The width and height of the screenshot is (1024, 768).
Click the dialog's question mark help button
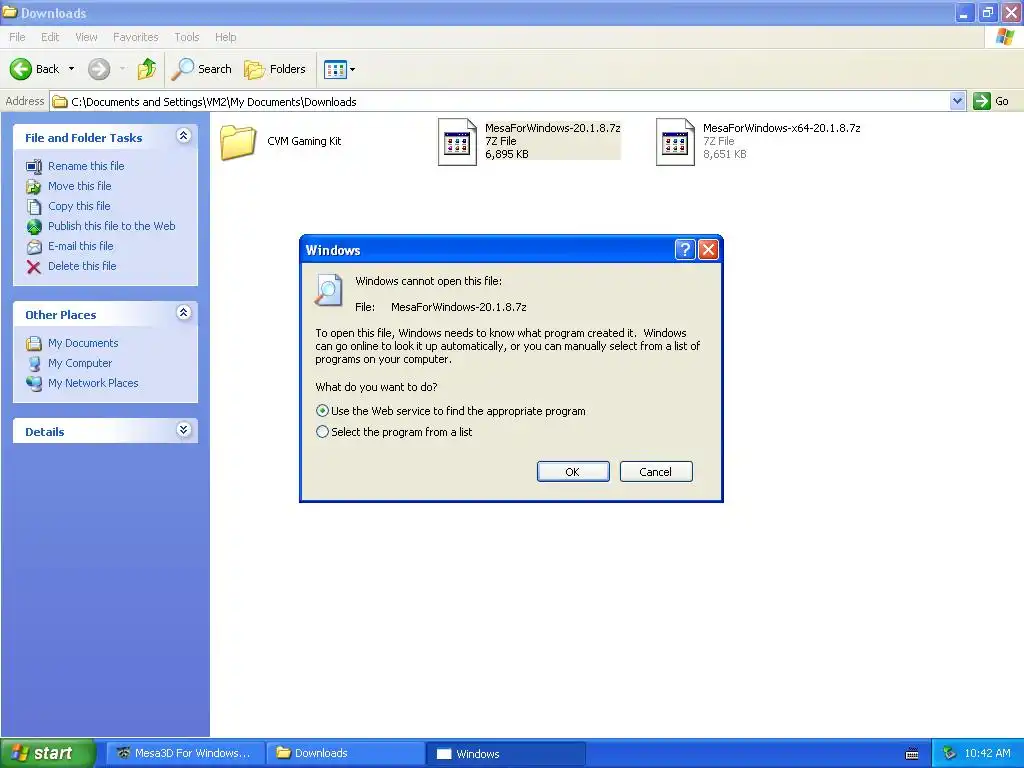pos(684,249)
